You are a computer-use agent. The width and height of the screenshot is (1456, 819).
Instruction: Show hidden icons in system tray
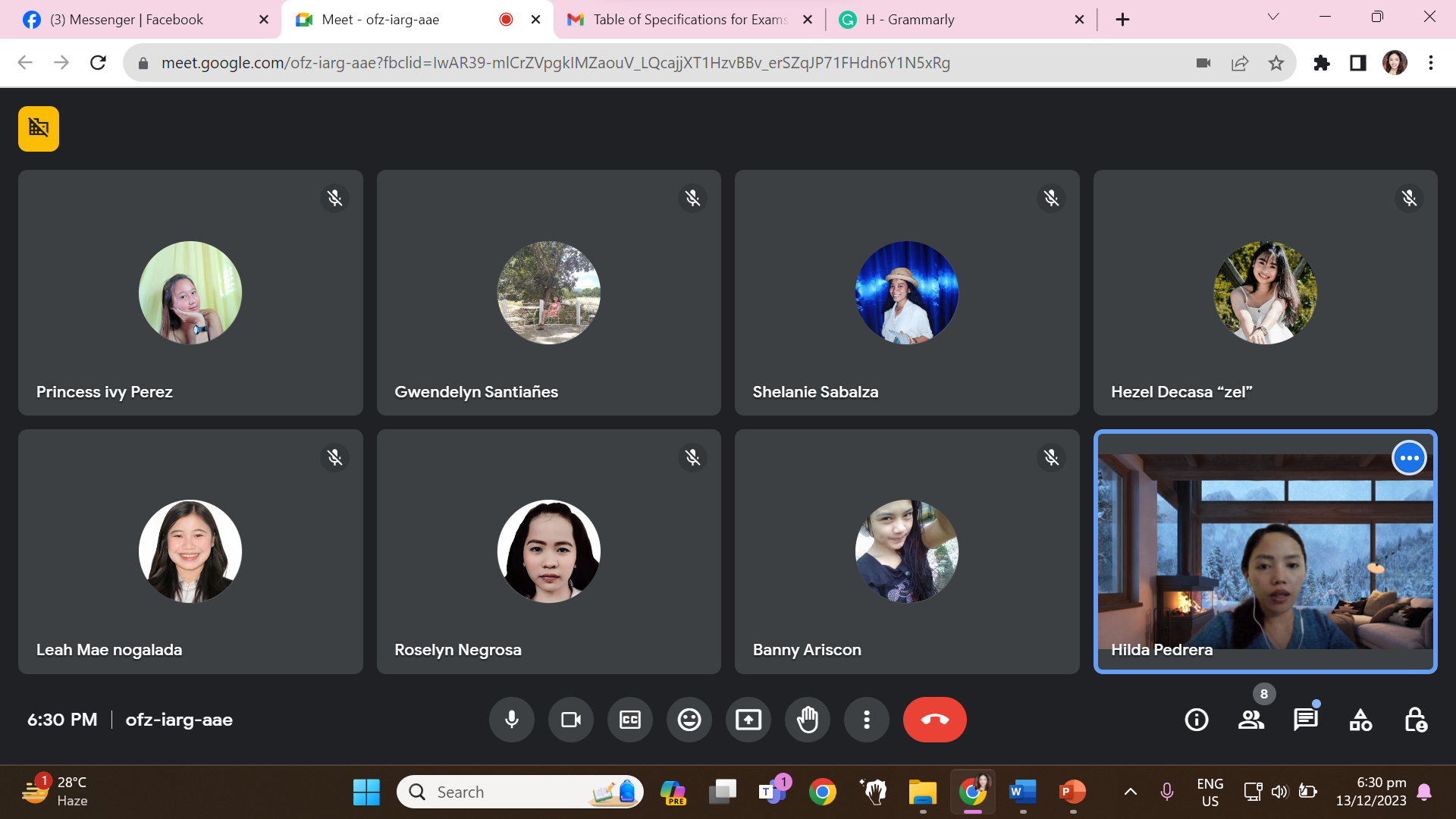point(1130,792)
